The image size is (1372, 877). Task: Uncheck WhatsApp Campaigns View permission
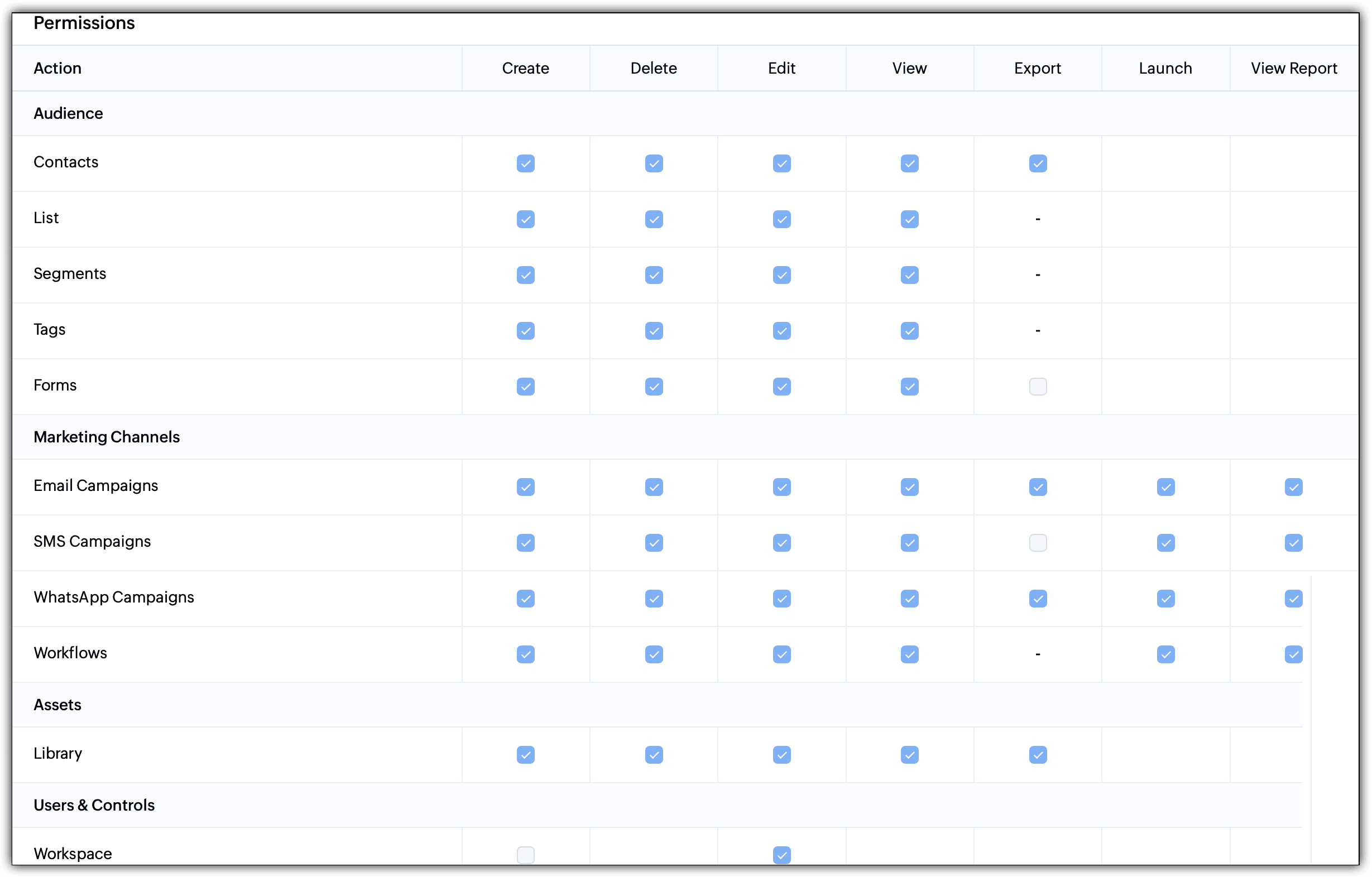(x=909, y=599)
